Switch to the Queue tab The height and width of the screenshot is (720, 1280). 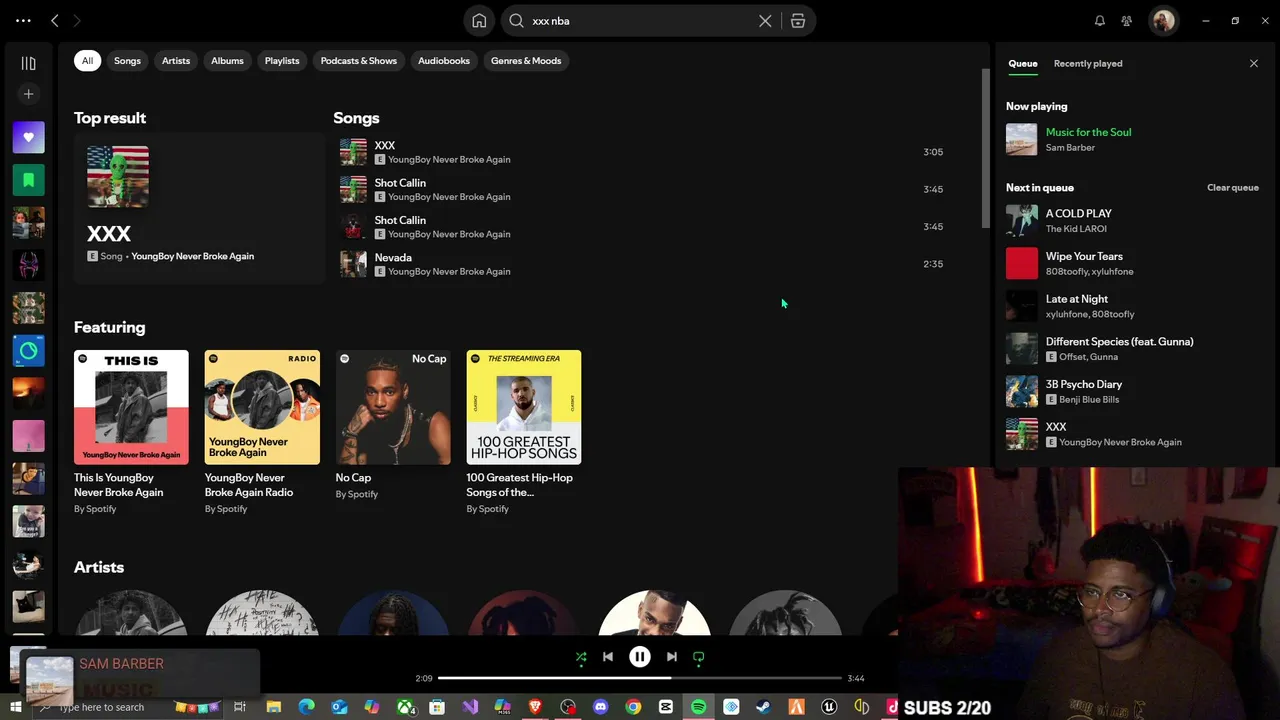[x=1022, y=63]
